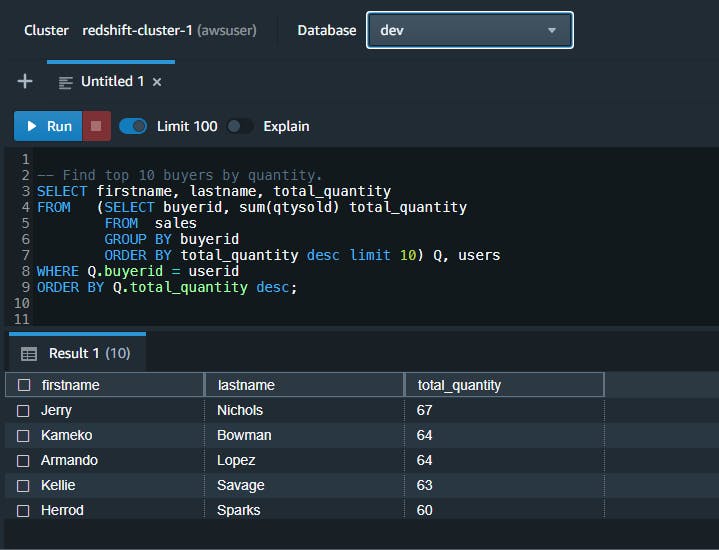
Task: Run the SQL query
Action: pyautogui.click(x=48, y=126)
